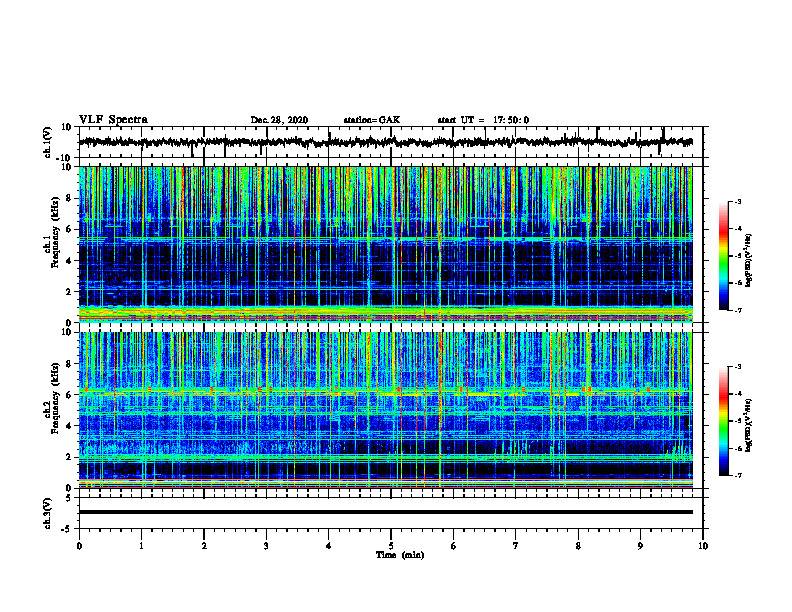Select the date text "Dec. 28, 2020"

click(x=279, y=120)
